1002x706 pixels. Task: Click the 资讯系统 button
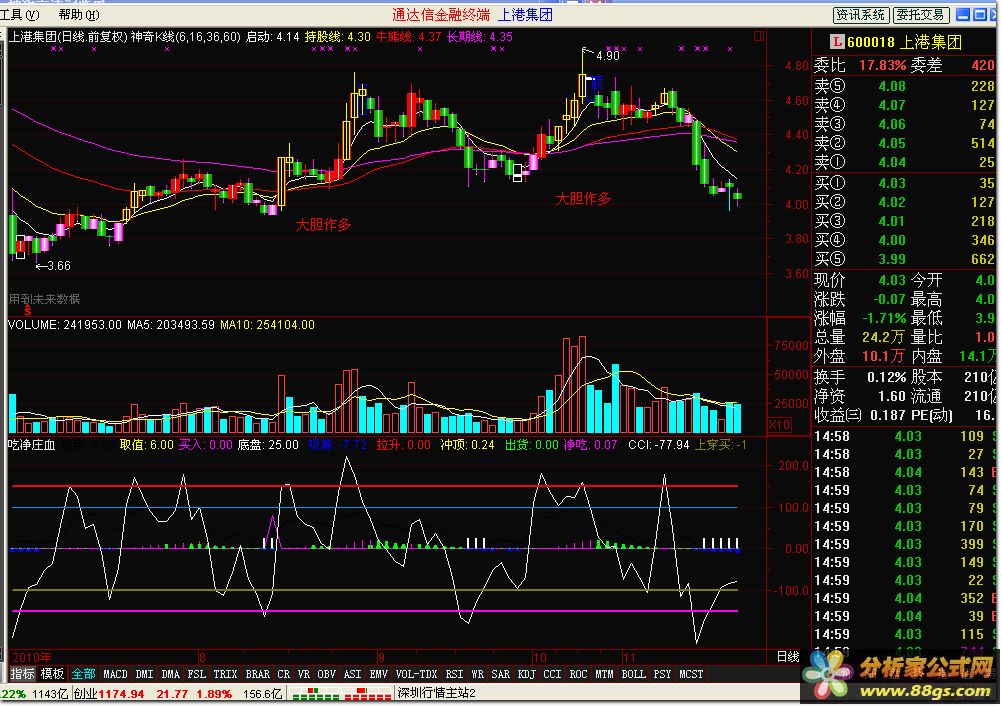click(861, 15)
